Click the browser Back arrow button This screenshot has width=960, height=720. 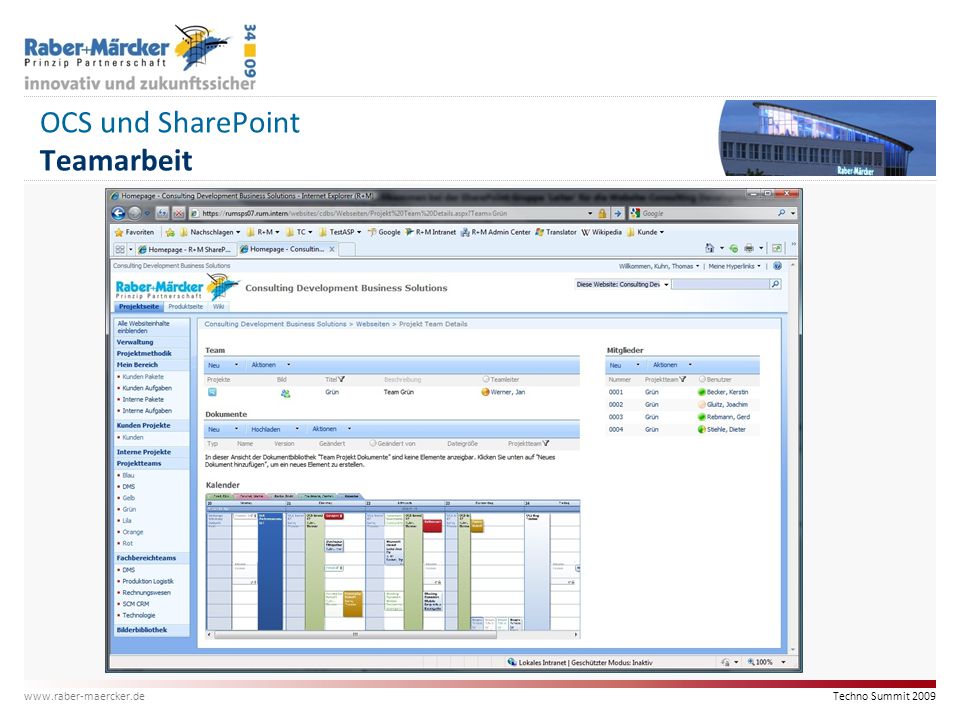[x=118, y=213]
